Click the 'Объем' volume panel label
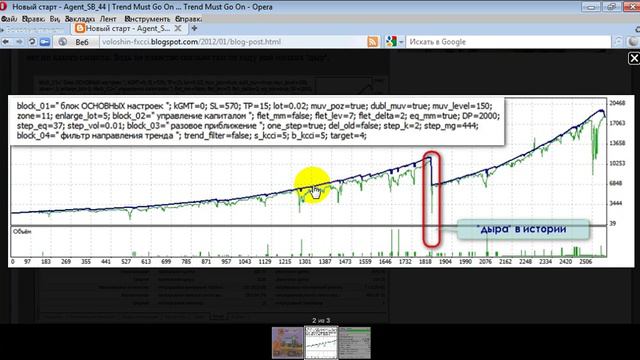The image size is (640, 360). 22,231
